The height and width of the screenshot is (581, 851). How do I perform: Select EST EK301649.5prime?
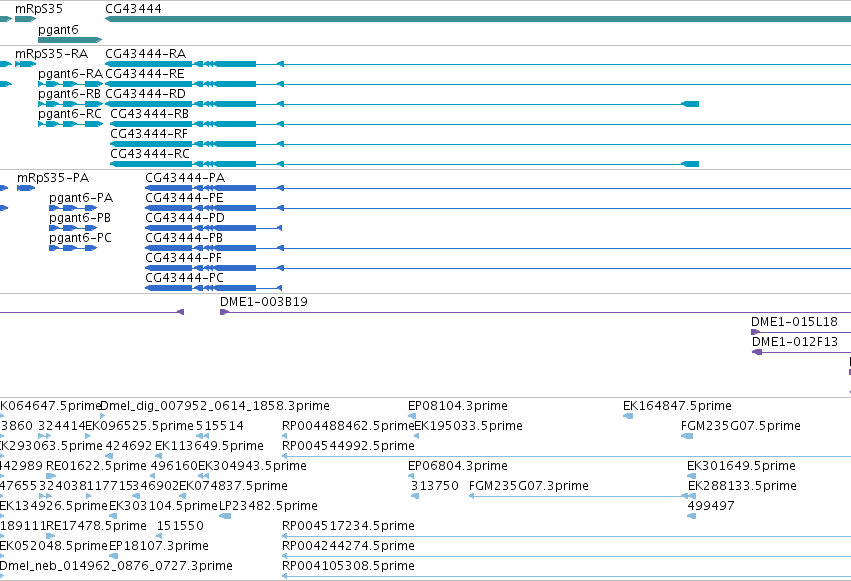(741, 467)
